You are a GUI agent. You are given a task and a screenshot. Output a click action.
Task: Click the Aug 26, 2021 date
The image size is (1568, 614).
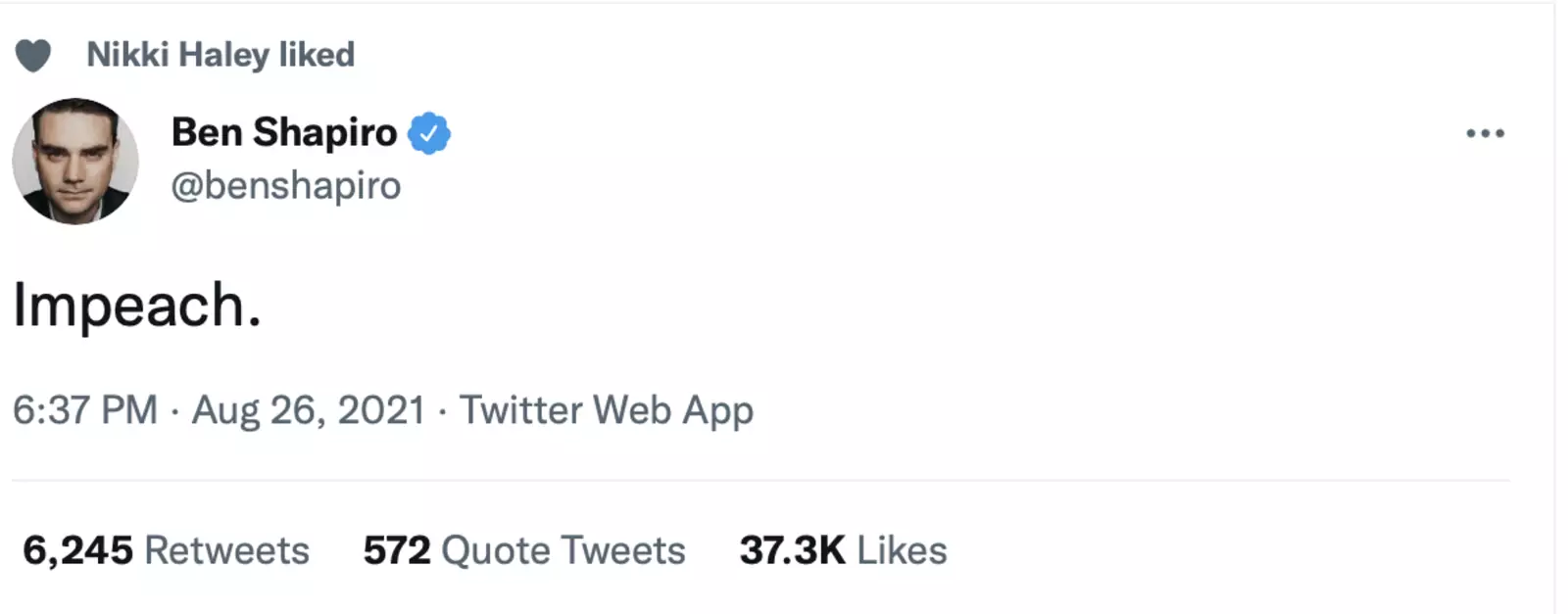point(308,409)
